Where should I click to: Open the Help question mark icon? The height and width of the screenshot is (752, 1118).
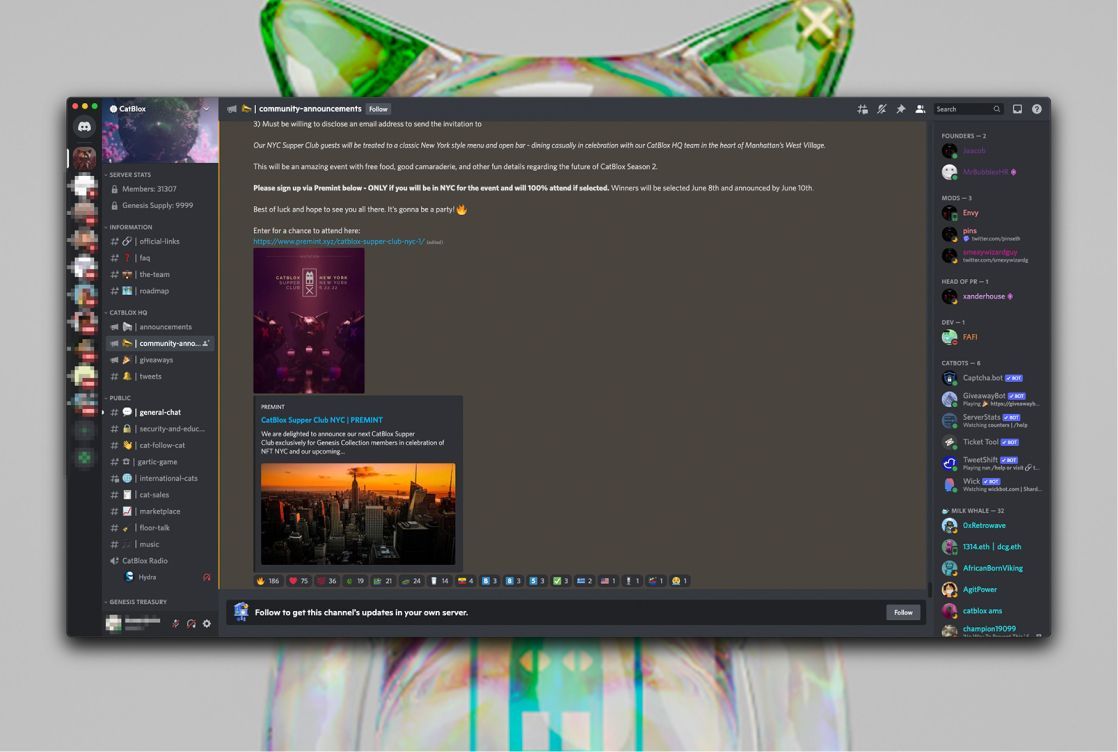click(1037, 109)
